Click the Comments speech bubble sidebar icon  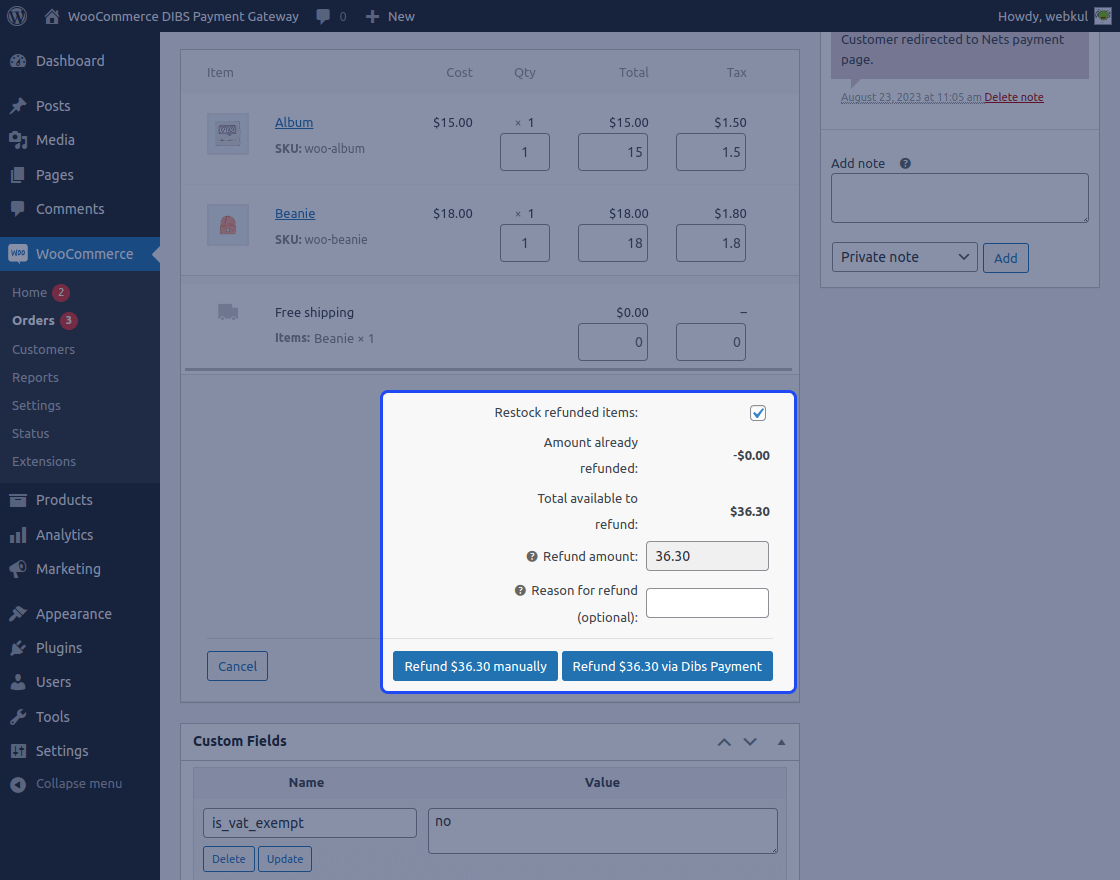click(x=19, y=209)
